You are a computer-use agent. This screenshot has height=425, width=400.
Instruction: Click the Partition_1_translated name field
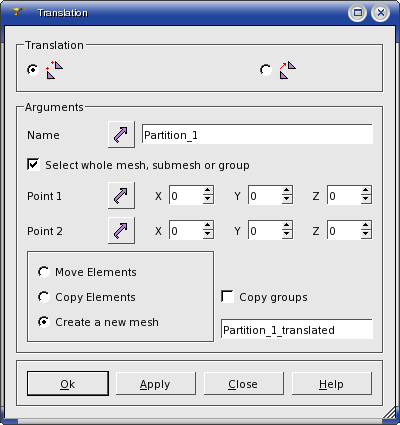click(297, 329)
